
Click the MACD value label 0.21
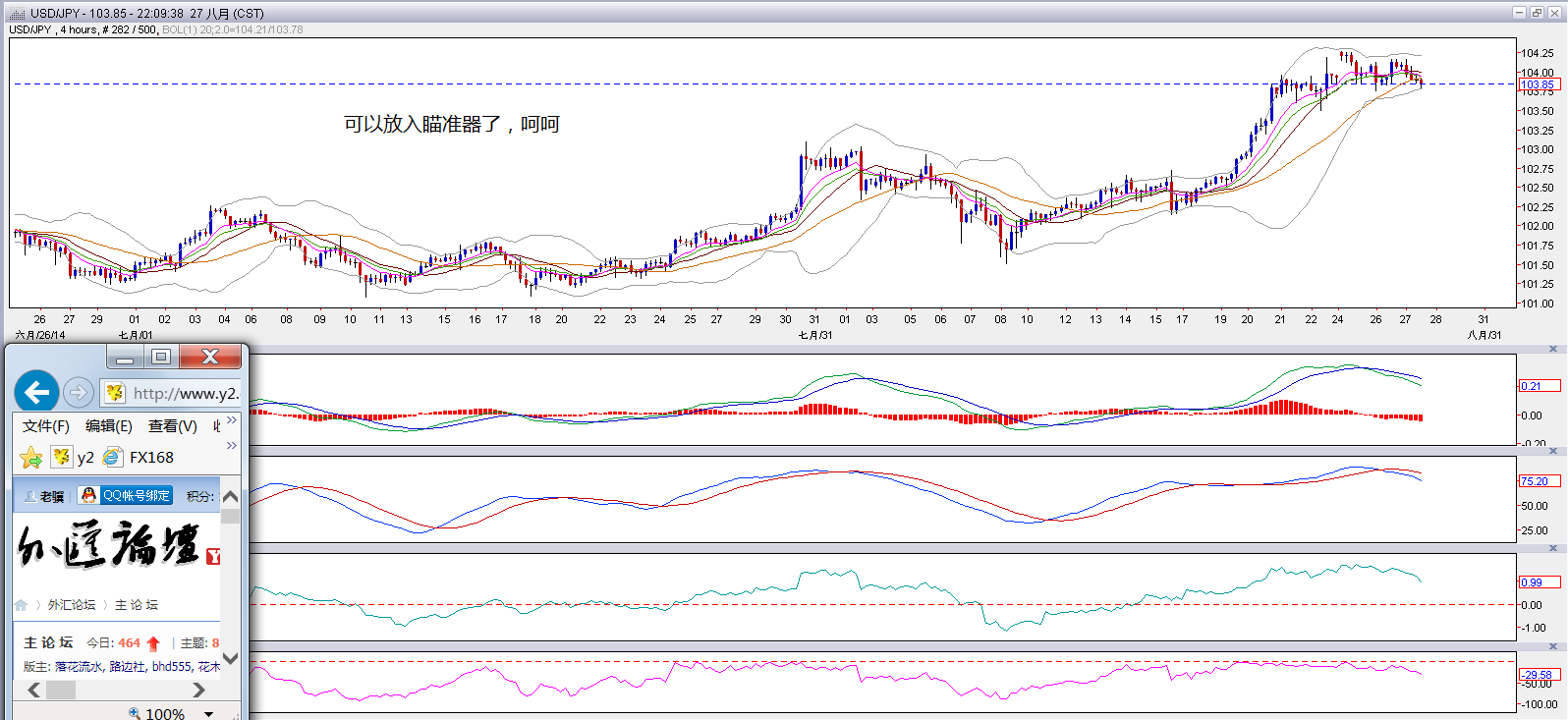coord(1540,386)
